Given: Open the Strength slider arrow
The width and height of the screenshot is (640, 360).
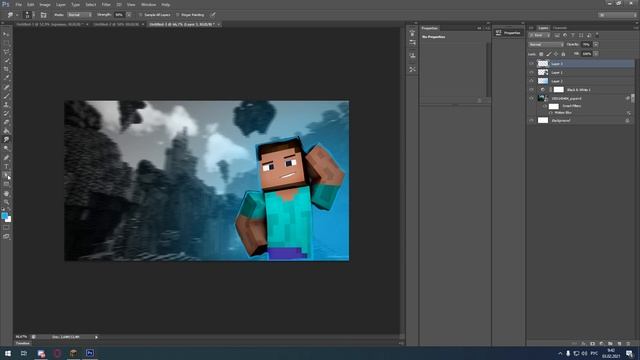Looking at the screenshot, I should click(129, 15).
